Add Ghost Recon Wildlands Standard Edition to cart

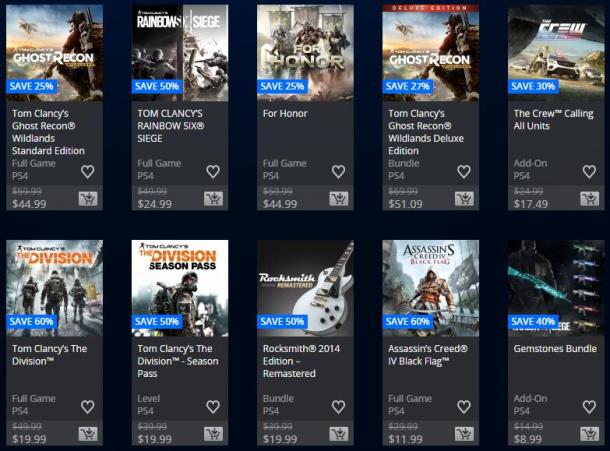pyautogui.click(x=88, y=199)
